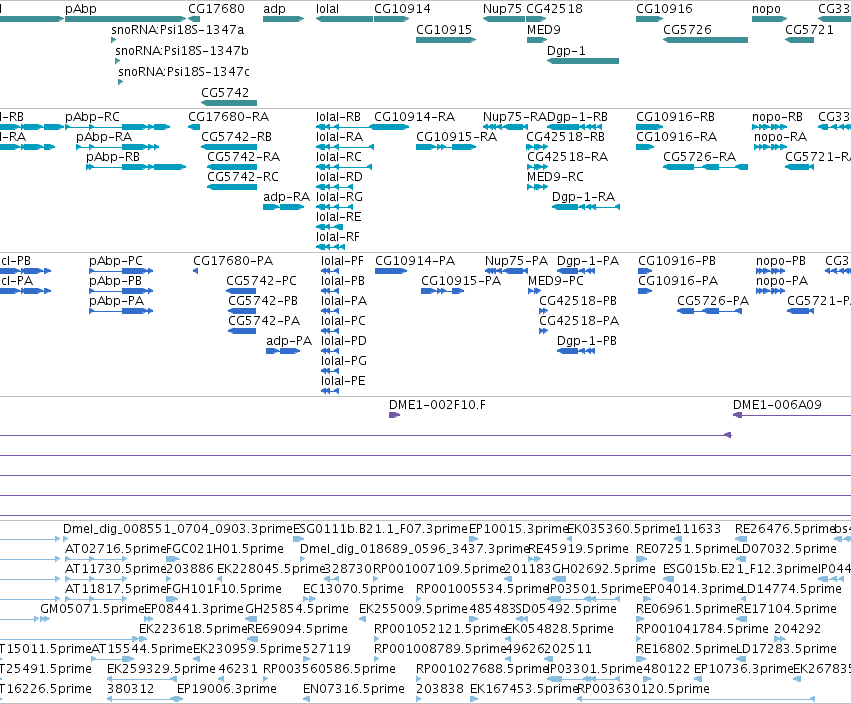Click protein CG42518-PA
The width and height of the screenshot is (851, 704).
click(579, 321)
